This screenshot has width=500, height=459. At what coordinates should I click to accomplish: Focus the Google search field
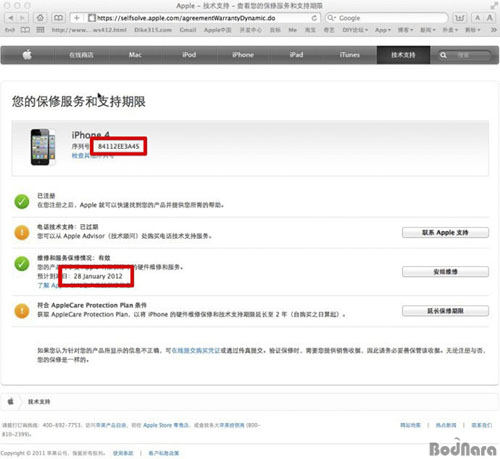pos(387,18)
